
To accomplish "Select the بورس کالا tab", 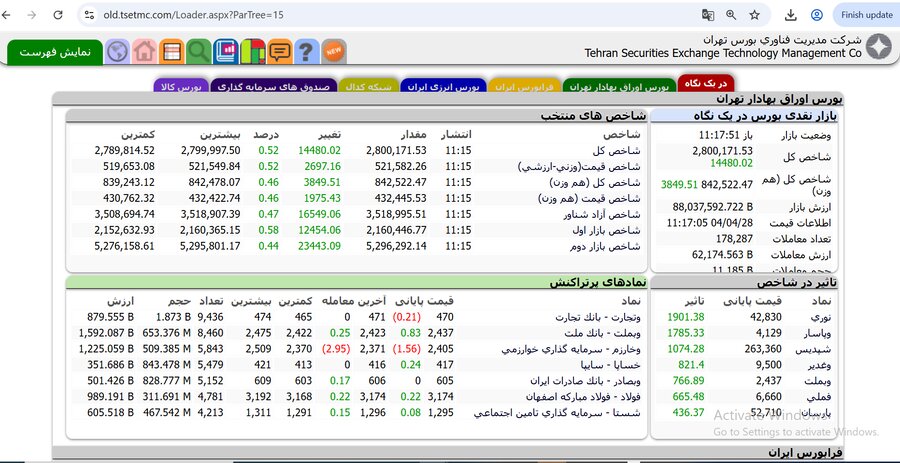I will [181, 86].
